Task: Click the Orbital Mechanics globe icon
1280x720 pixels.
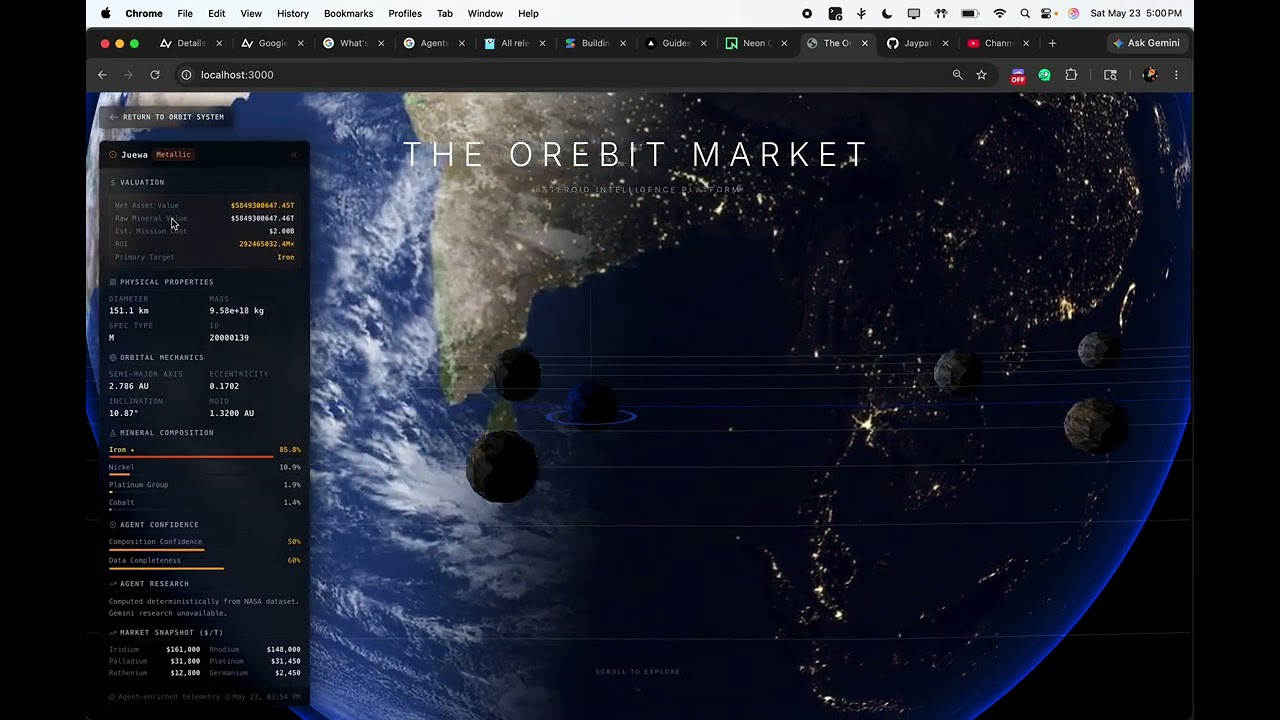Action: click(113, 357)
